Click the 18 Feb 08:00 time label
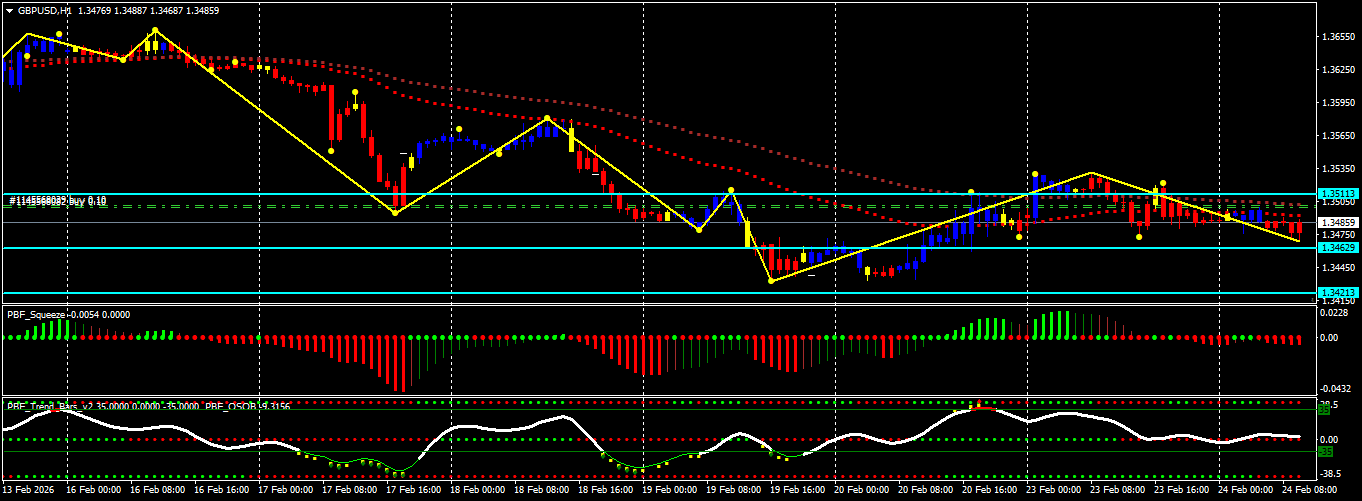The width and height of the screenshot is (1362, 501). click(x=540, y=491)
